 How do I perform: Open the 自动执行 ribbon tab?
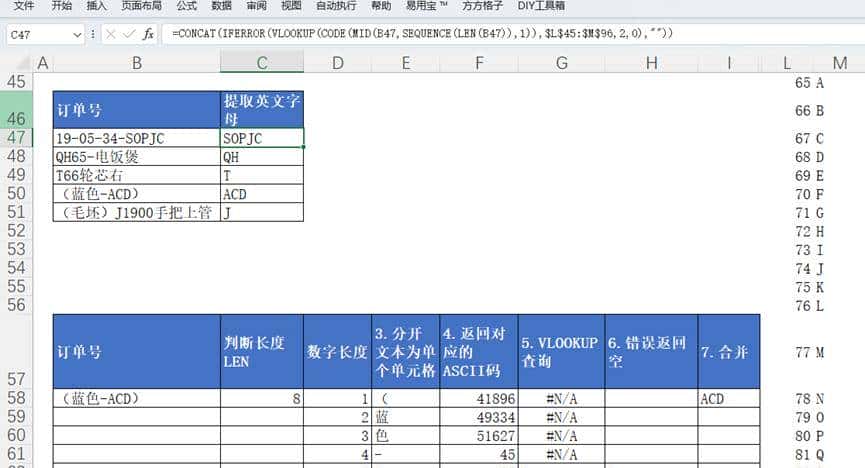[336, 6]
